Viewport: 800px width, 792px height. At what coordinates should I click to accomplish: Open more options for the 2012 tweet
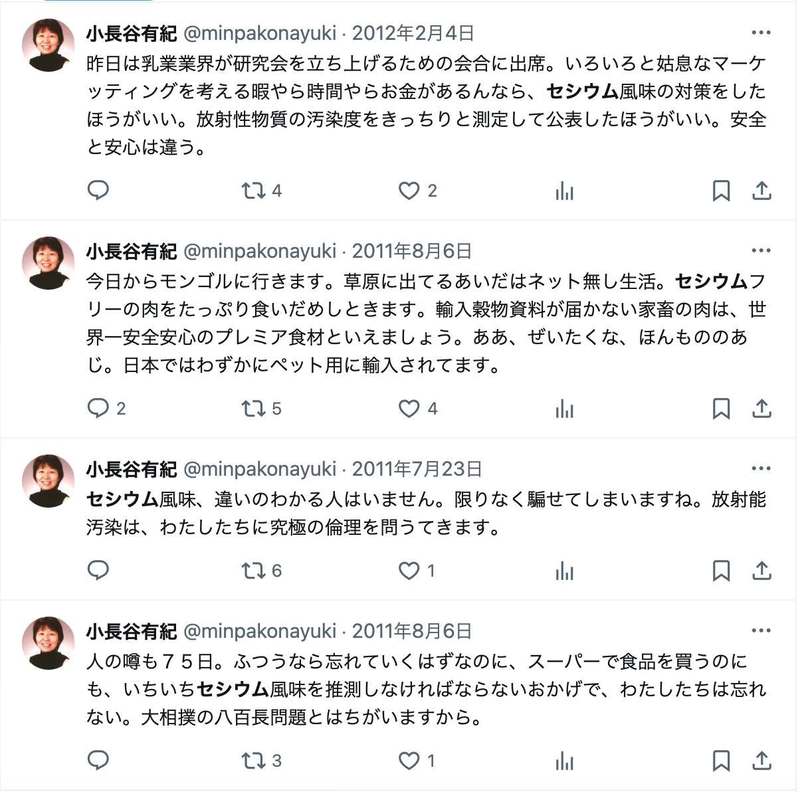point(761,33)
